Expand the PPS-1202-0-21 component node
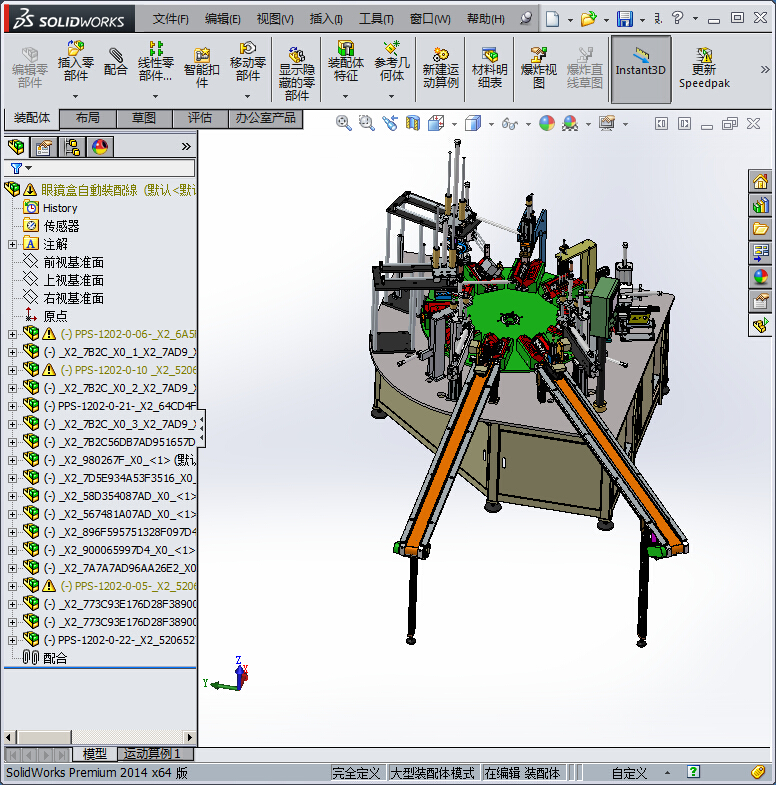The width and height of the screenshot is (776, 785). coord(12,406)
